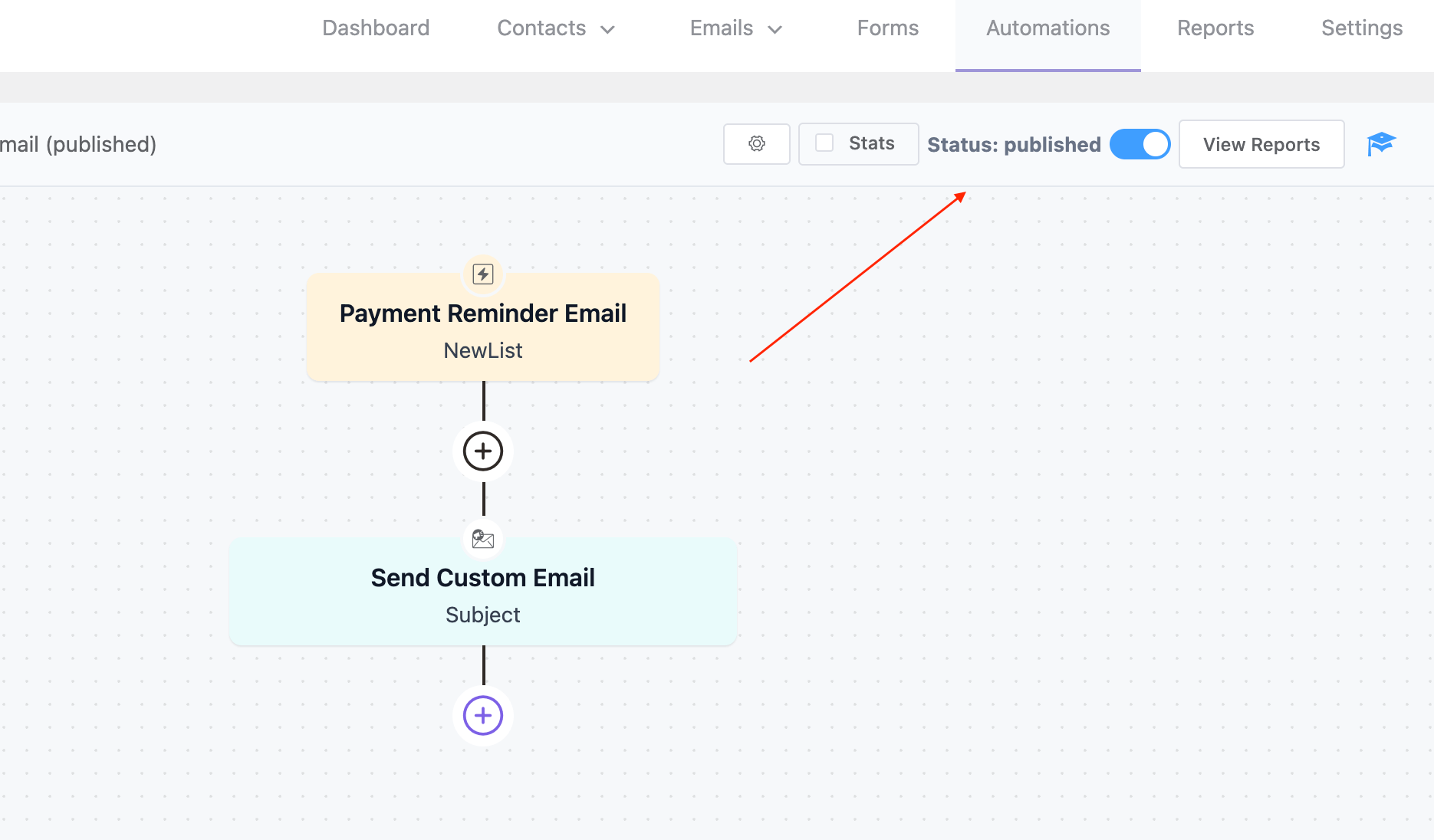Enable the Stats checkbox
The width and height of the screenshot is (1434, 840).
(x=824, y=143)
